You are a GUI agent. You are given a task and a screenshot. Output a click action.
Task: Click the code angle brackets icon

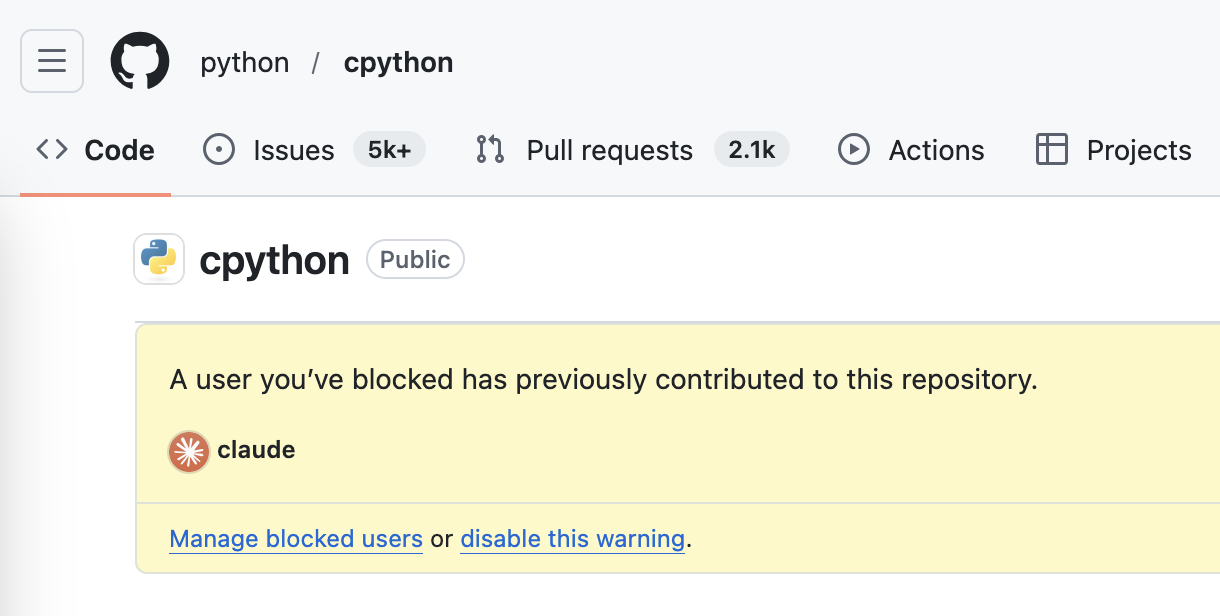click(x=50, y=149)
